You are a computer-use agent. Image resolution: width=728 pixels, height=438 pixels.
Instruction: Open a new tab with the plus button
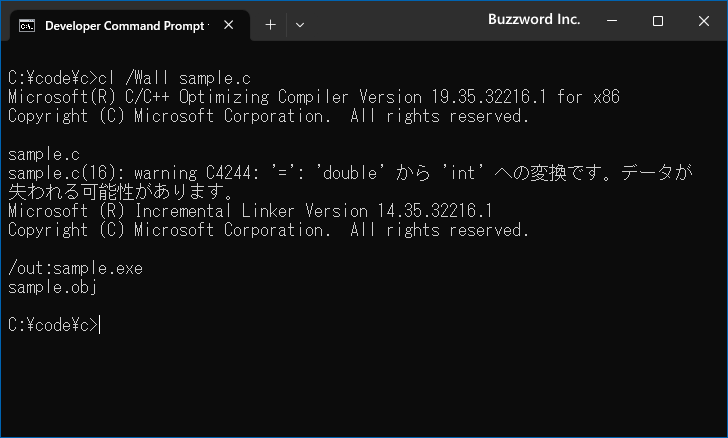[270, 25]
